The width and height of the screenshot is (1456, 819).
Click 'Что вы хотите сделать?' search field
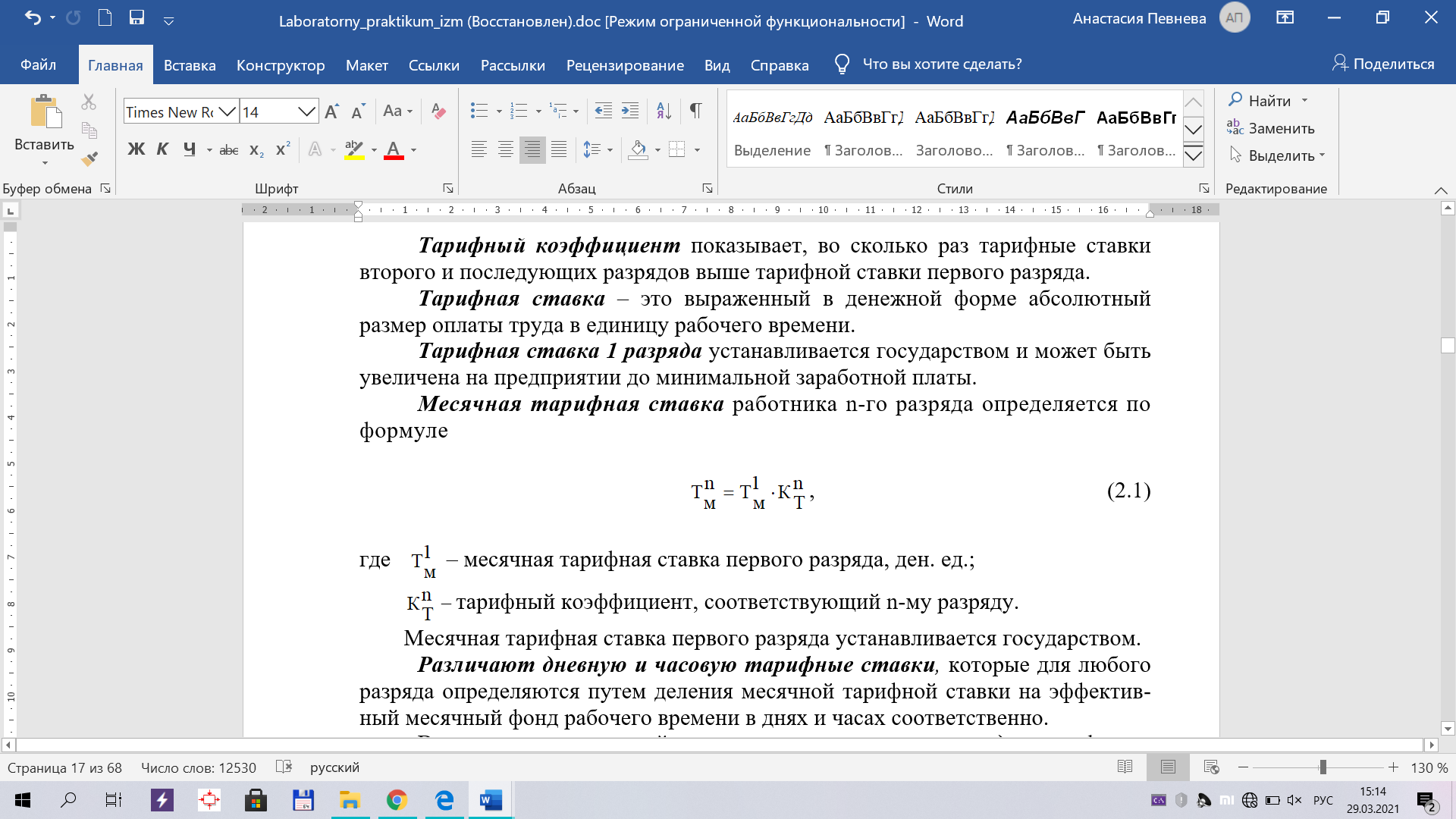coord(942,64)
